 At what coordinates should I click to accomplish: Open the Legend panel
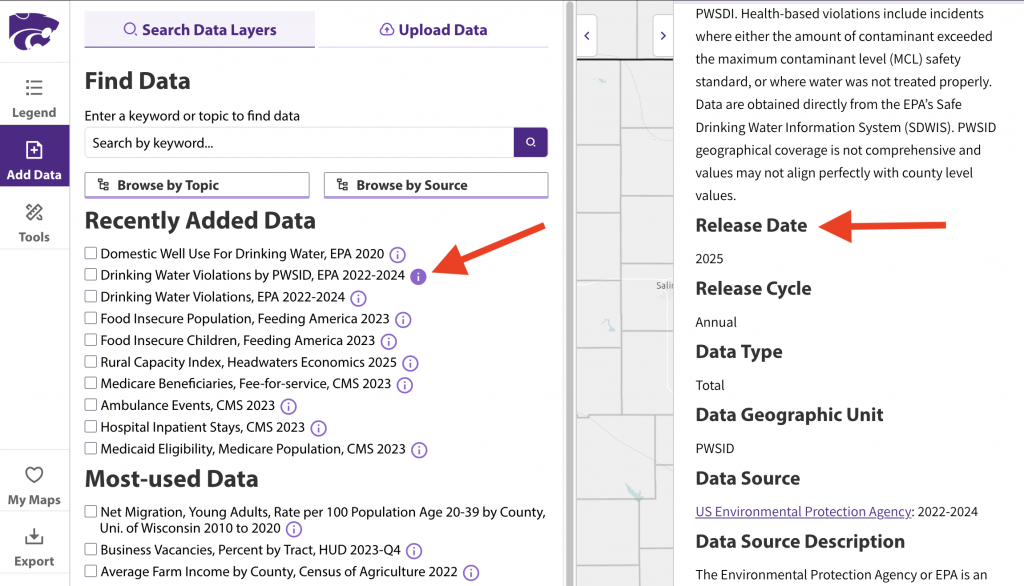point(34,97)
